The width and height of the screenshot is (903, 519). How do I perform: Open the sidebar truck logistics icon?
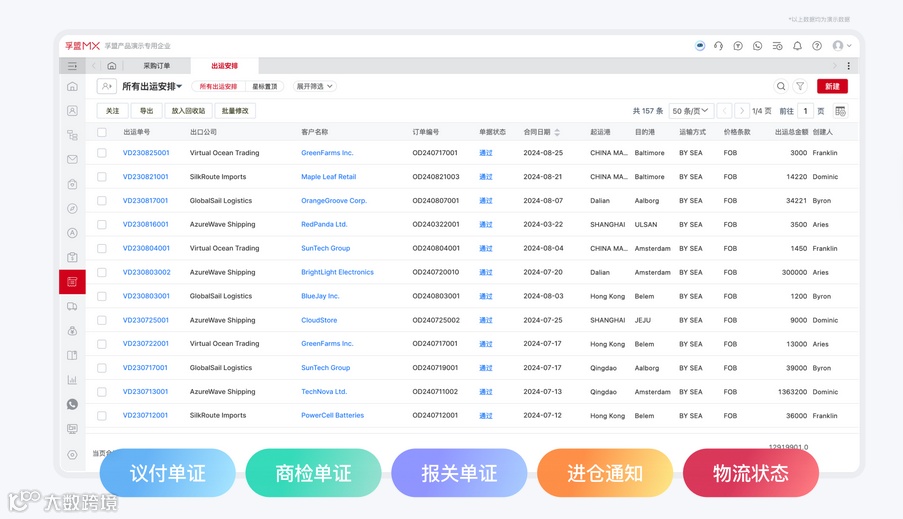click(x=72, y=306)
